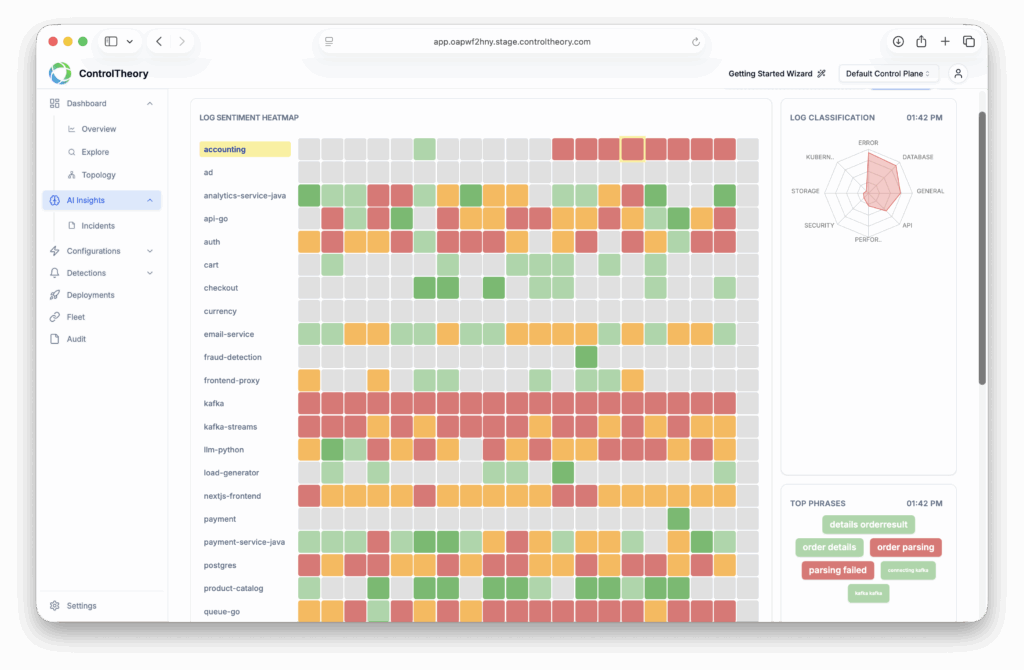Click the 'parsing failed' phrase tag
This screenshot has height=670, width=1024.
(838, 570)
